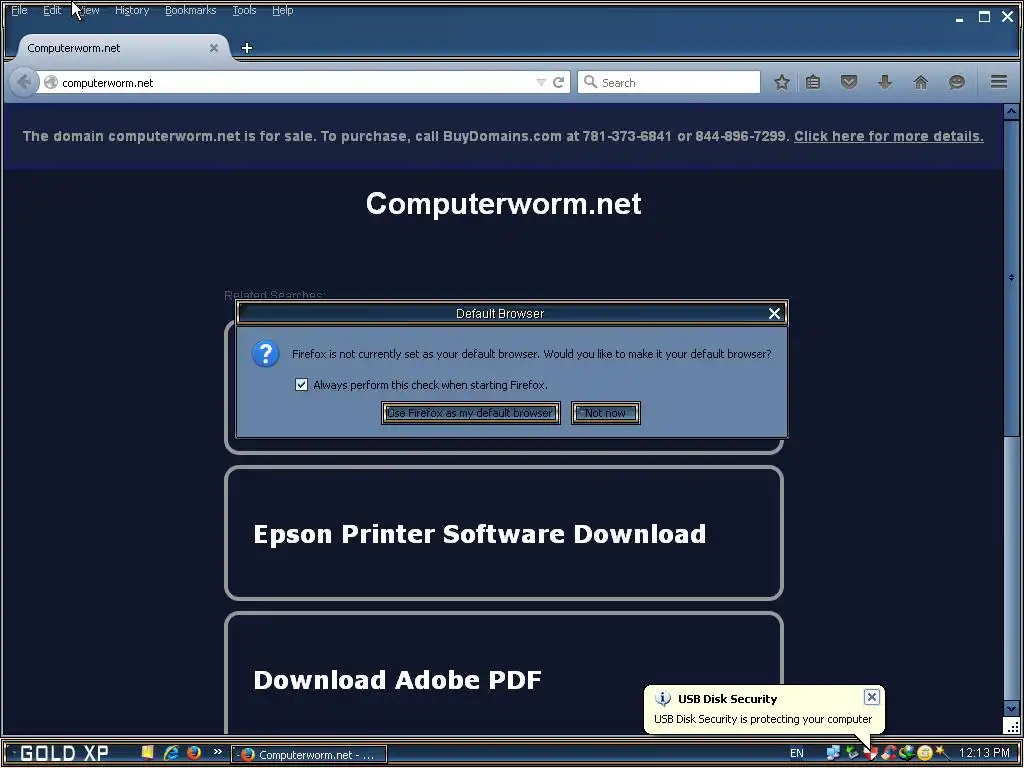Open the View menu
1024x768 pixels.
click(x=89, y=10)
